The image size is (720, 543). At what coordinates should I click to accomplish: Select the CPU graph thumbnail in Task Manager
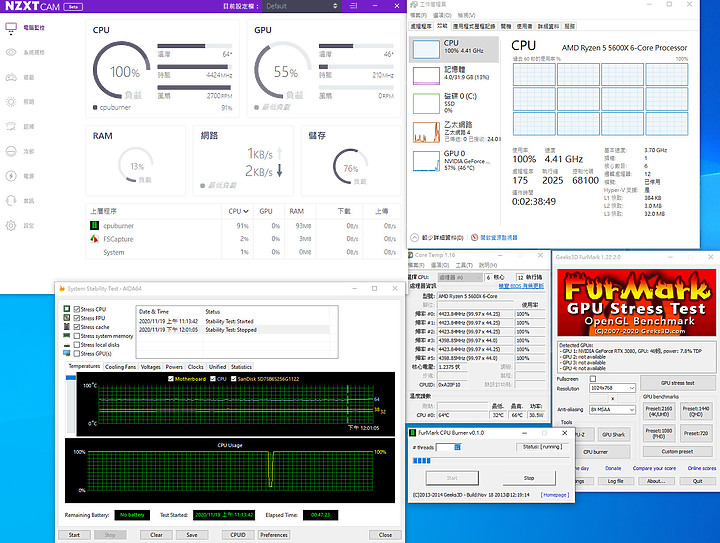coord(427,49)
